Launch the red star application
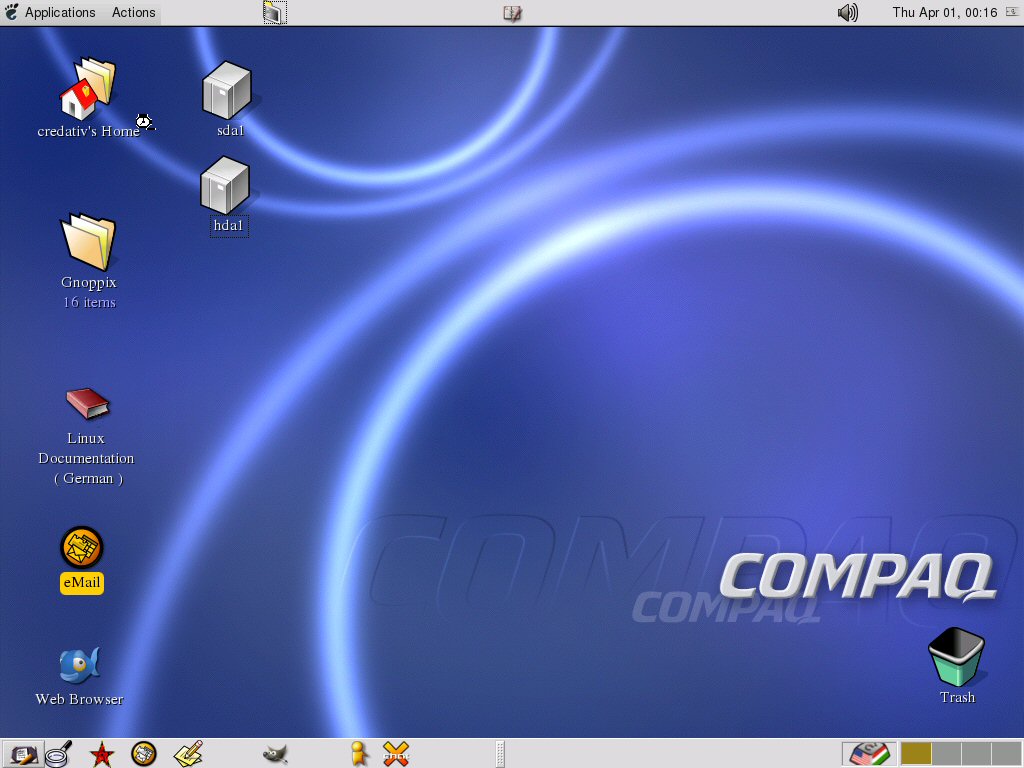Viewport: 1024px width, 768px height. (x=101, y=754)
